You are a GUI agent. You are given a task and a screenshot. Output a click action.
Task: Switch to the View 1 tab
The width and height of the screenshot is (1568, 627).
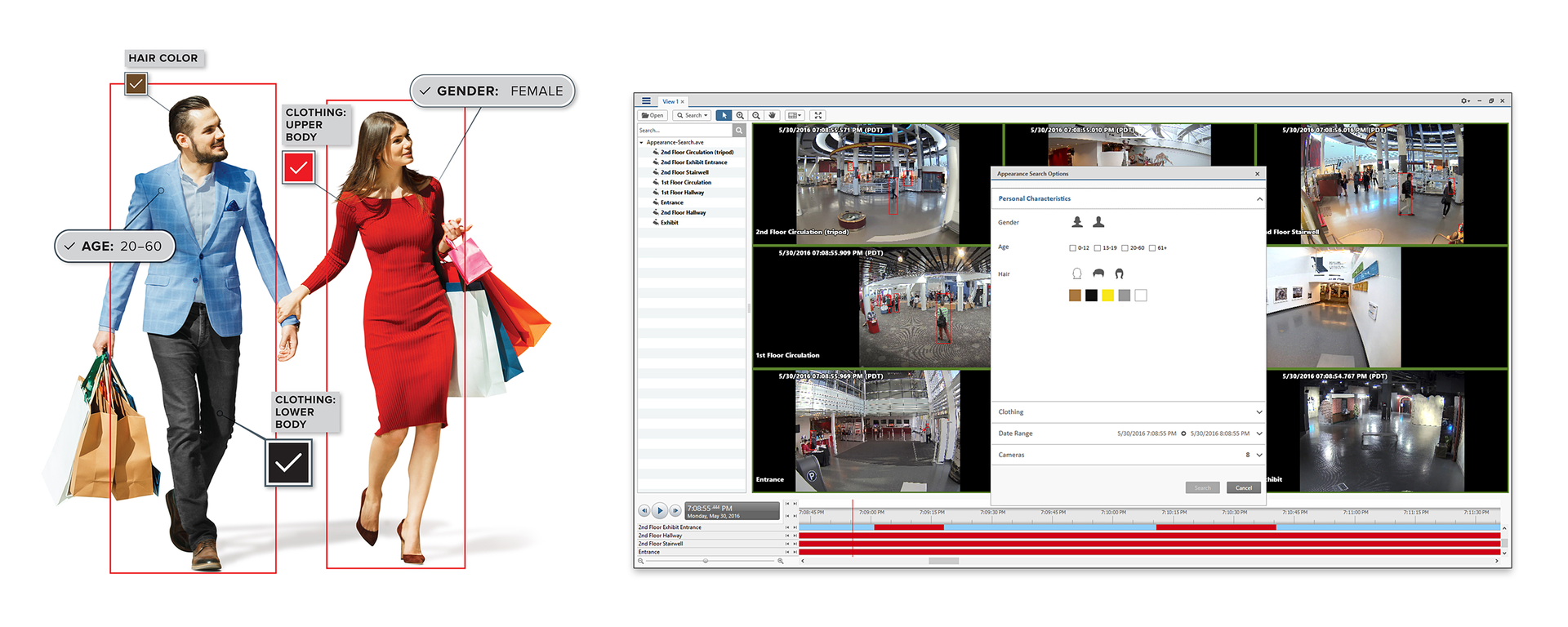[x=670, y=102]
